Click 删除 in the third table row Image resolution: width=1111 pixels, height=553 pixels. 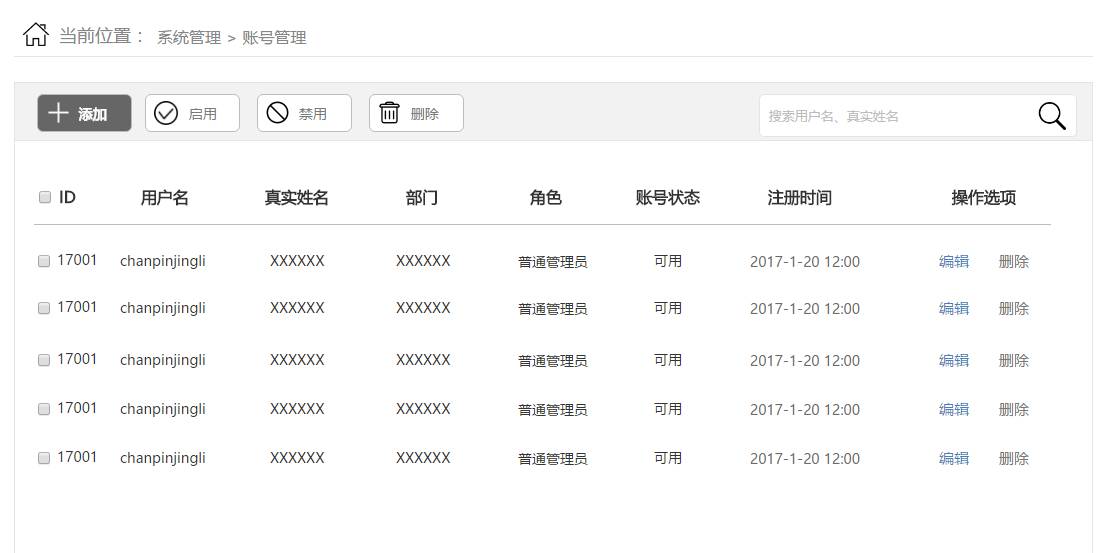click(1014, 360)
